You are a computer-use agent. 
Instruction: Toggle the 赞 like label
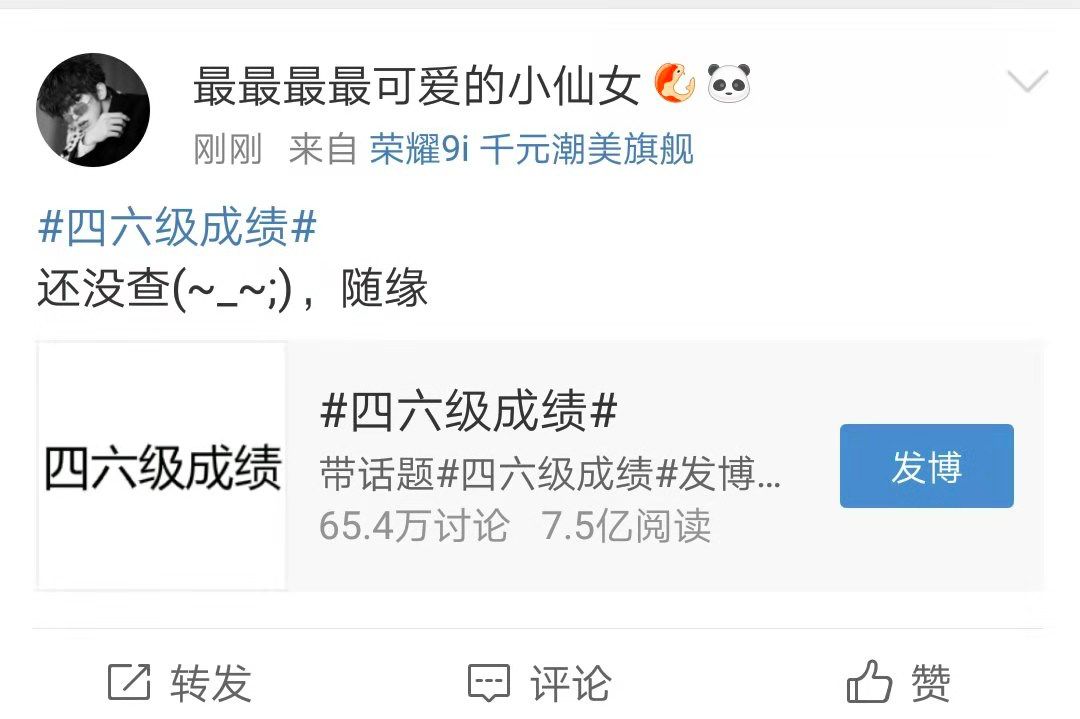931,683
